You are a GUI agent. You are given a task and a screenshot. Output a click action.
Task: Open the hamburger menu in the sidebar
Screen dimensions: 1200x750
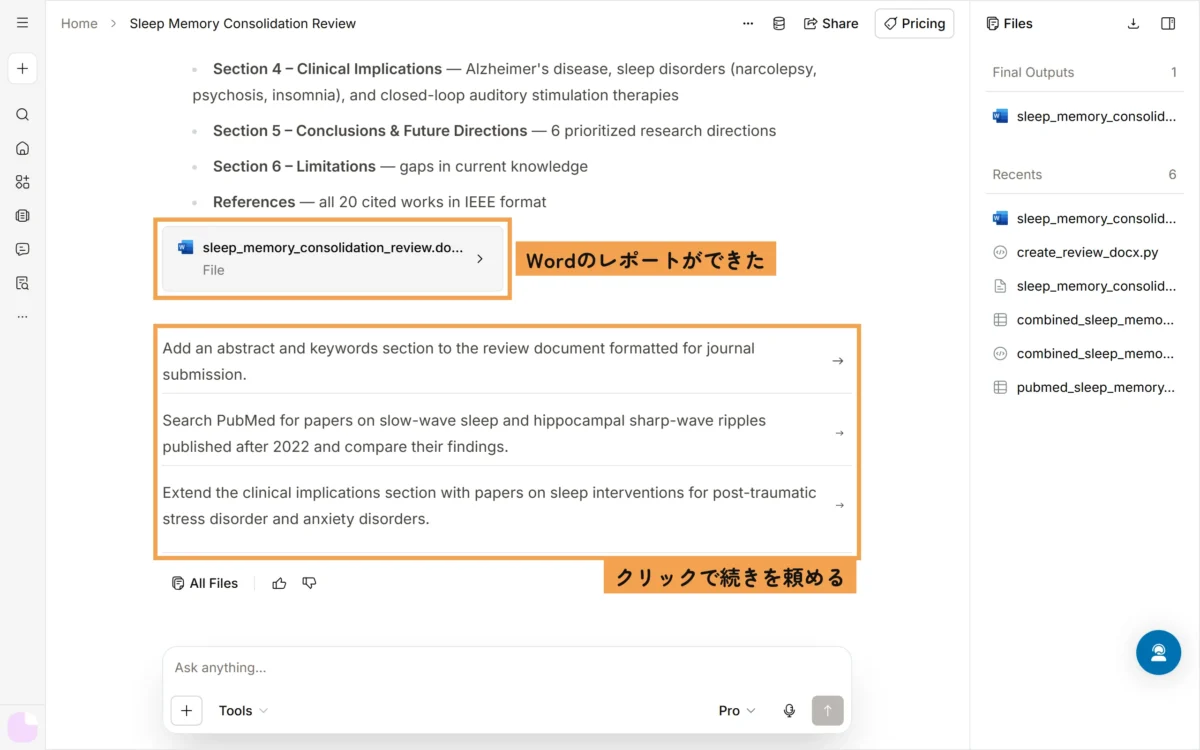click(x=22, y=23)
